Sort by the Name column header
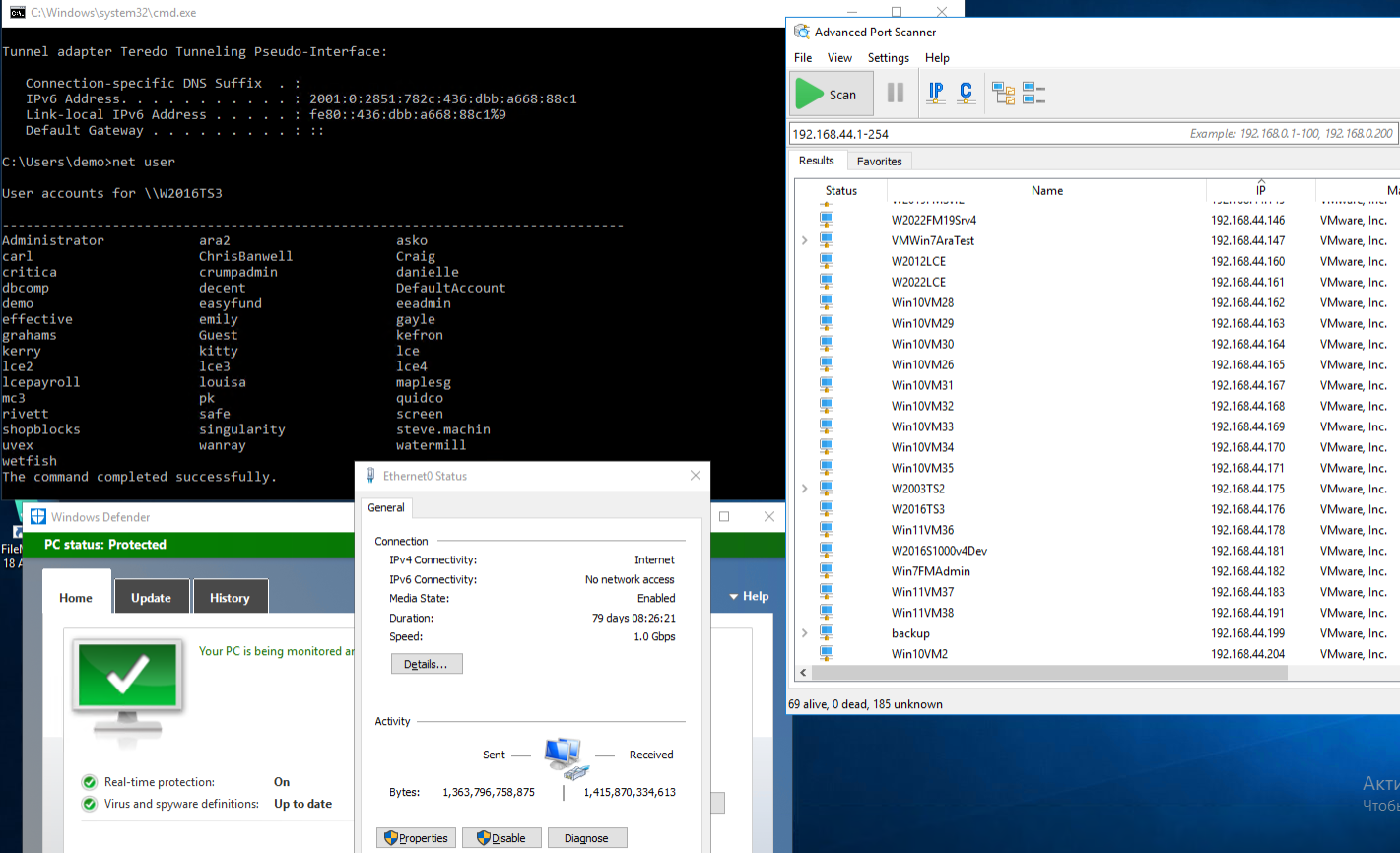 coord(1047,190)
